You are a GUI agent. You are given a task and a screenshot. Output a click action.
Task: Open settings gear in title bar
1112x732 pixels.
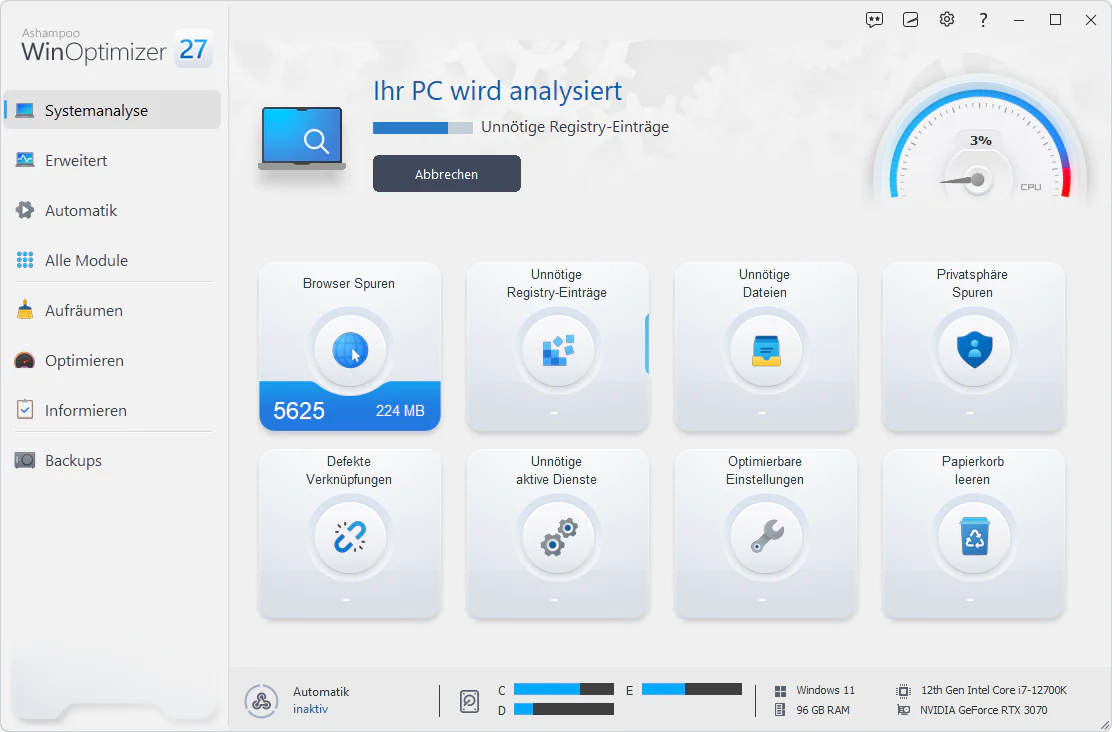tap(947, 19)
